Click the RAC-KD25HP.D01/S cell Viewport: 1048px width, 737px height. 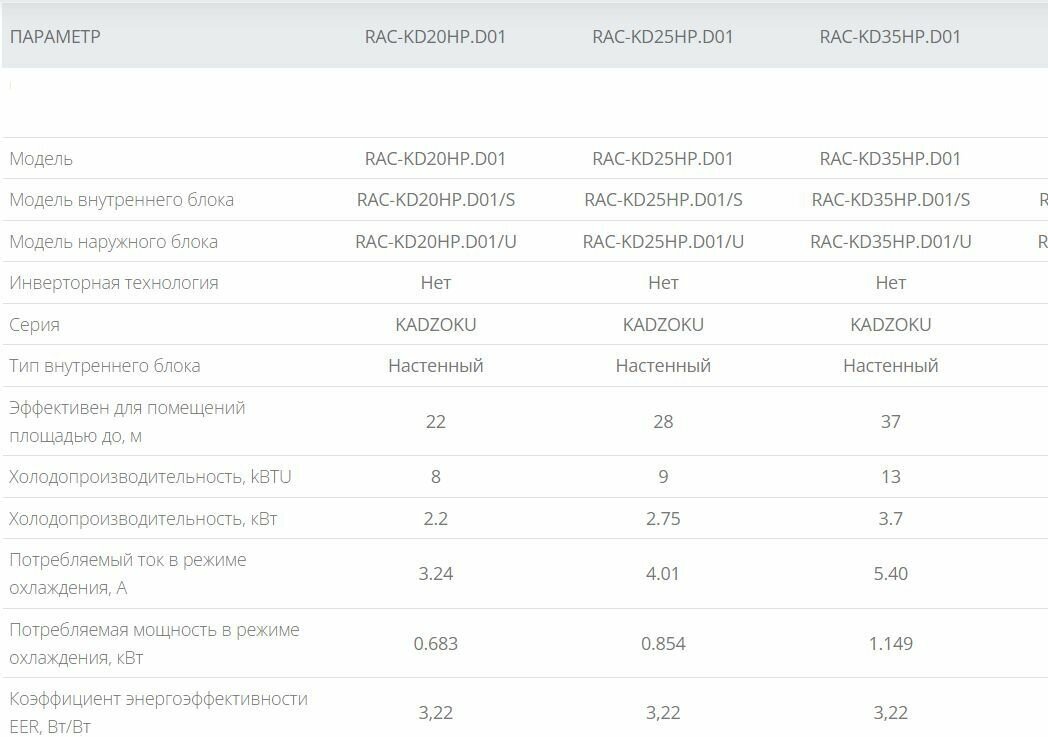(x=663, y=200)
